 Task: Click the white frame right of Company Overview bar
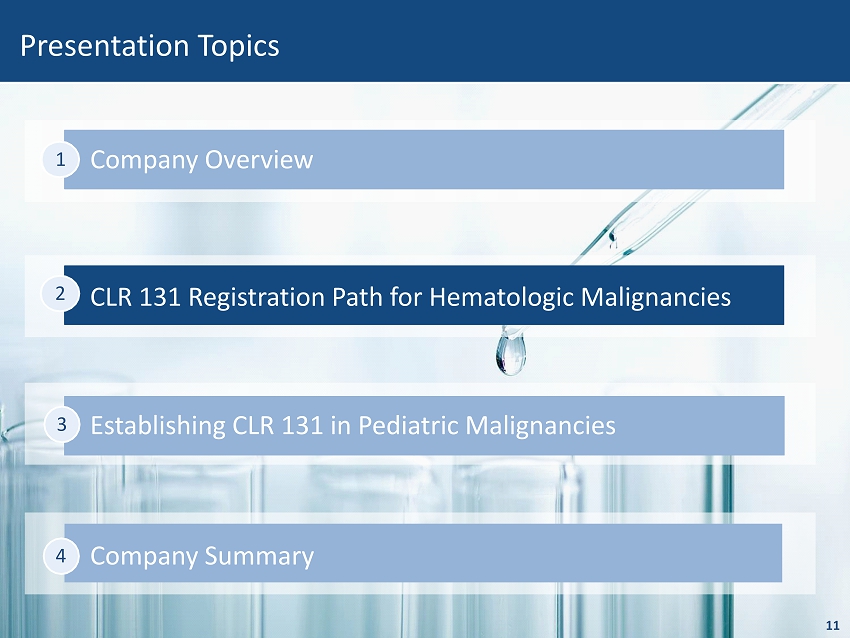799,160
